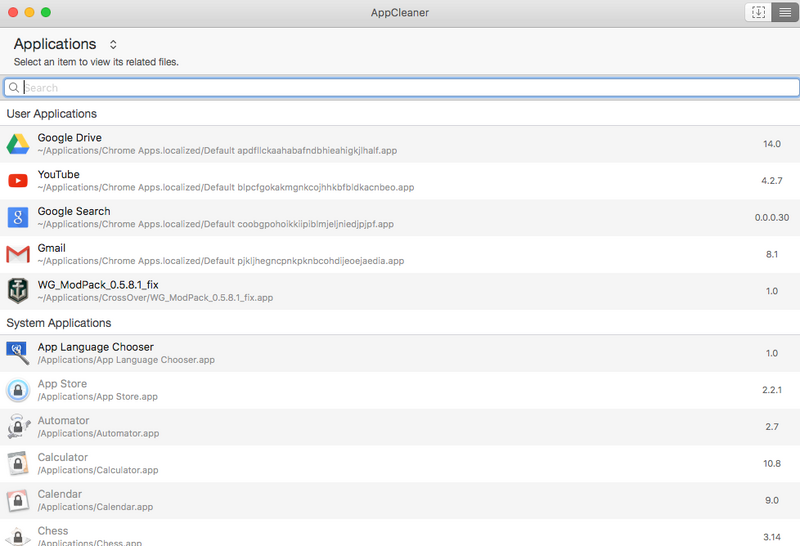Click /Applications/Calendar.app path text
800x546 pixels.
click(x=95, y=507)
